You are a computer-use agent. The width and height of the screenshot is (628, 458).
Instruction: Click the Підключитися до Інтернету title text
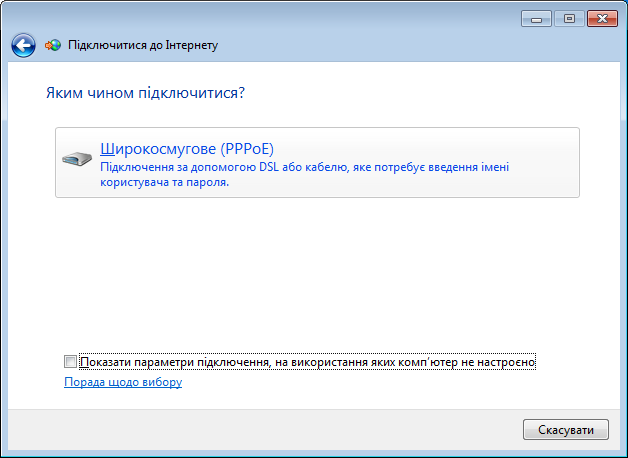[x=143, y=45]
